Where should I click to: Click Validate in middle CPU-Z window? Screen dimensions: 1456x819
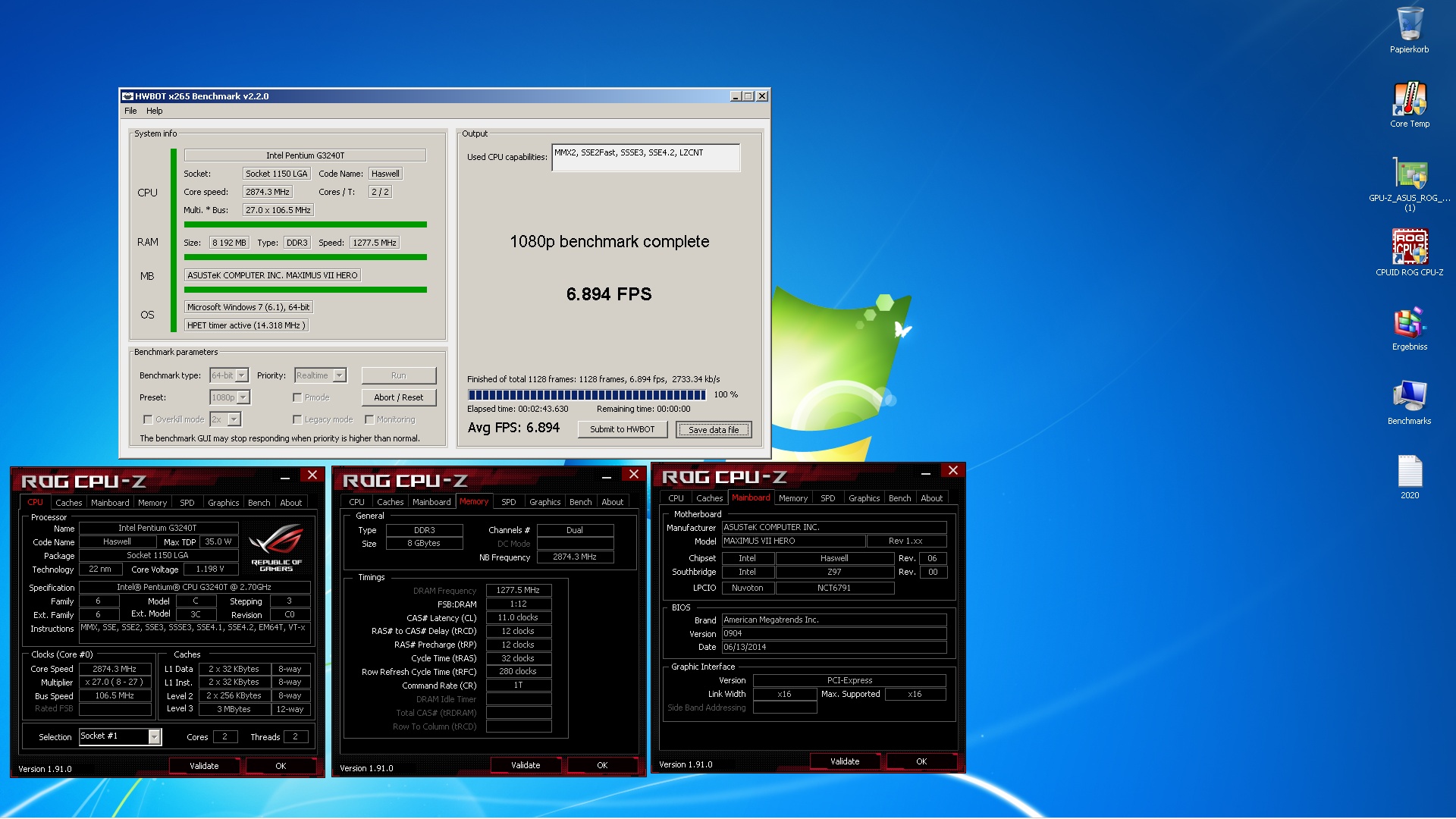pyautogui.click(x=526, y=765)
